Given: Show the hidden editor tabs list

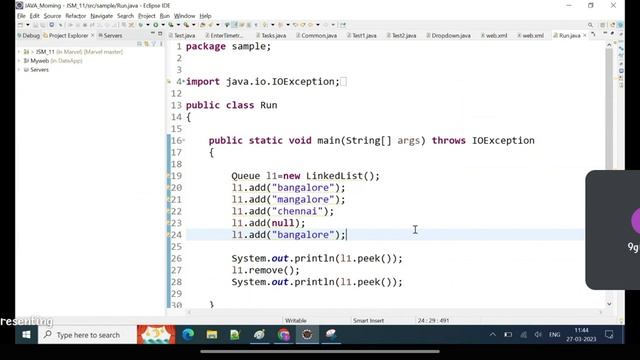Looking at the screenshot, I should [593, 35].
